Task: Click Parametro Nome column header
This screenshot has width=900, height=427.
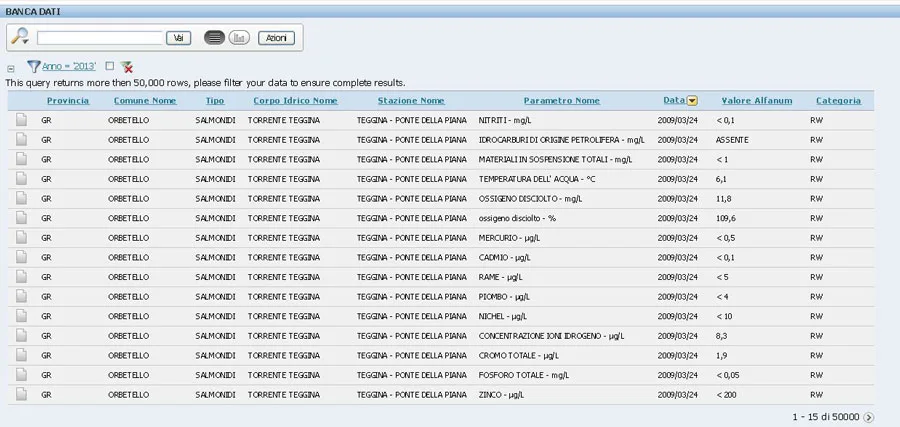Action: (x=561, y=100)
